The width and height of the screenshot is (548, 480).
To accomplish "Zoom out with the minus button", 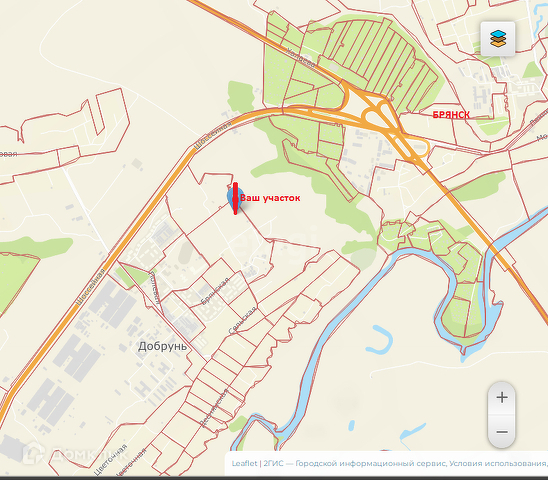I will (x=502, y=432).
